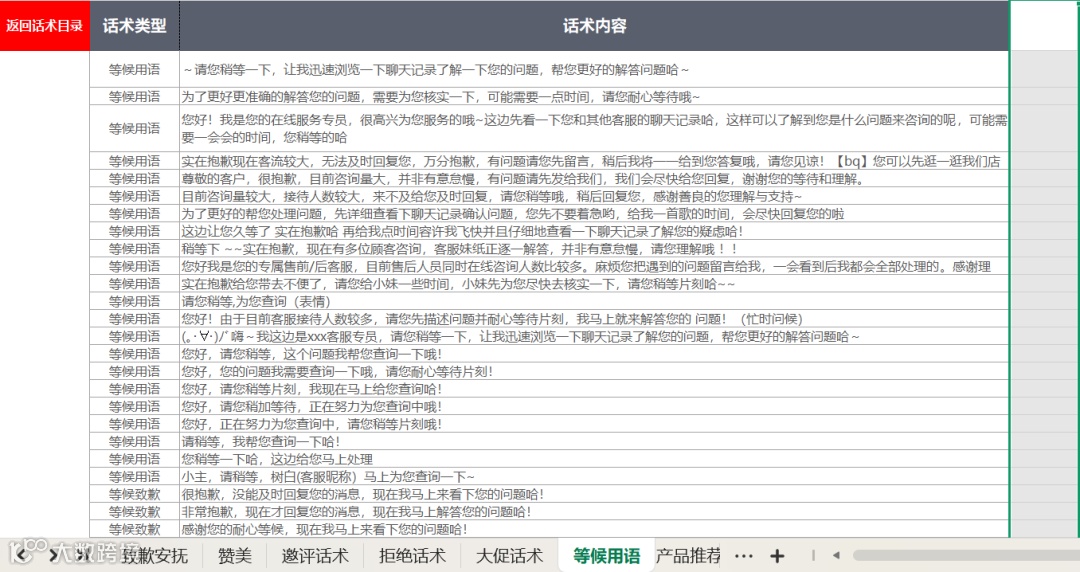Select 等候用语 type cell beside 尊敬的客户

point(134,179)
